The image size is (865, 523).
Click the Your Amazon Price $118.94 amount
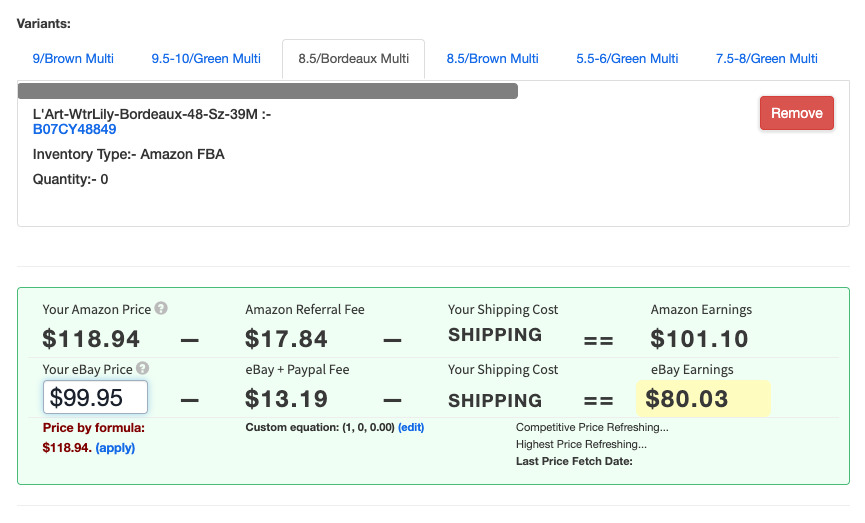91,339
